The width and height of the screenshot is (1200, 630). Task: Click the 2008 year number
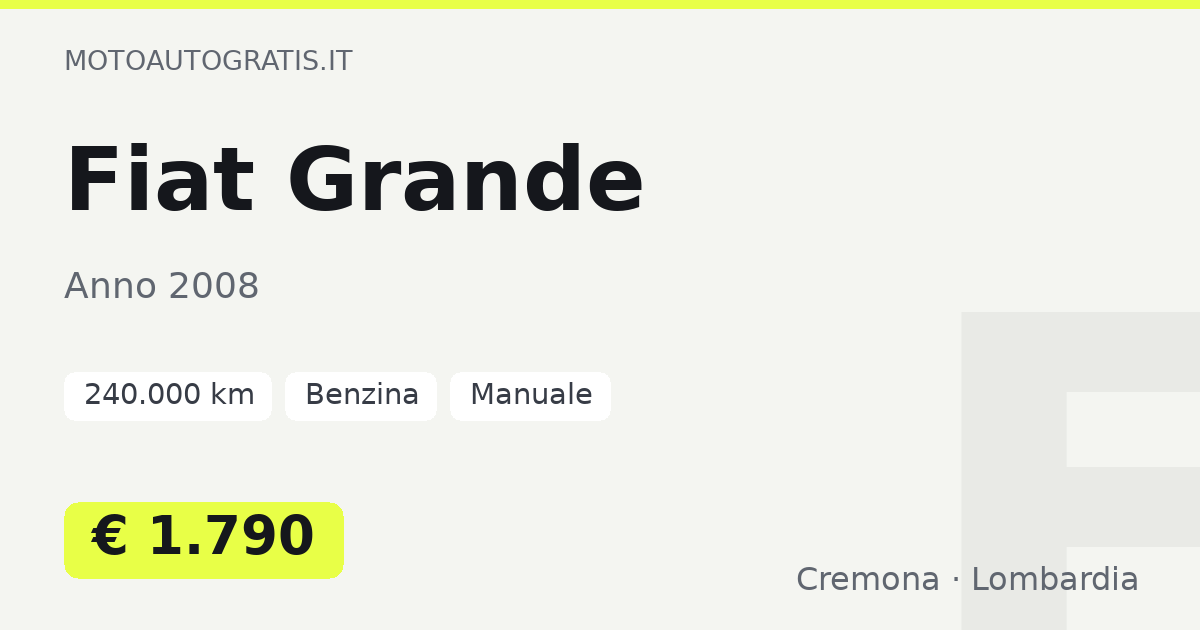tap(214, 287)
